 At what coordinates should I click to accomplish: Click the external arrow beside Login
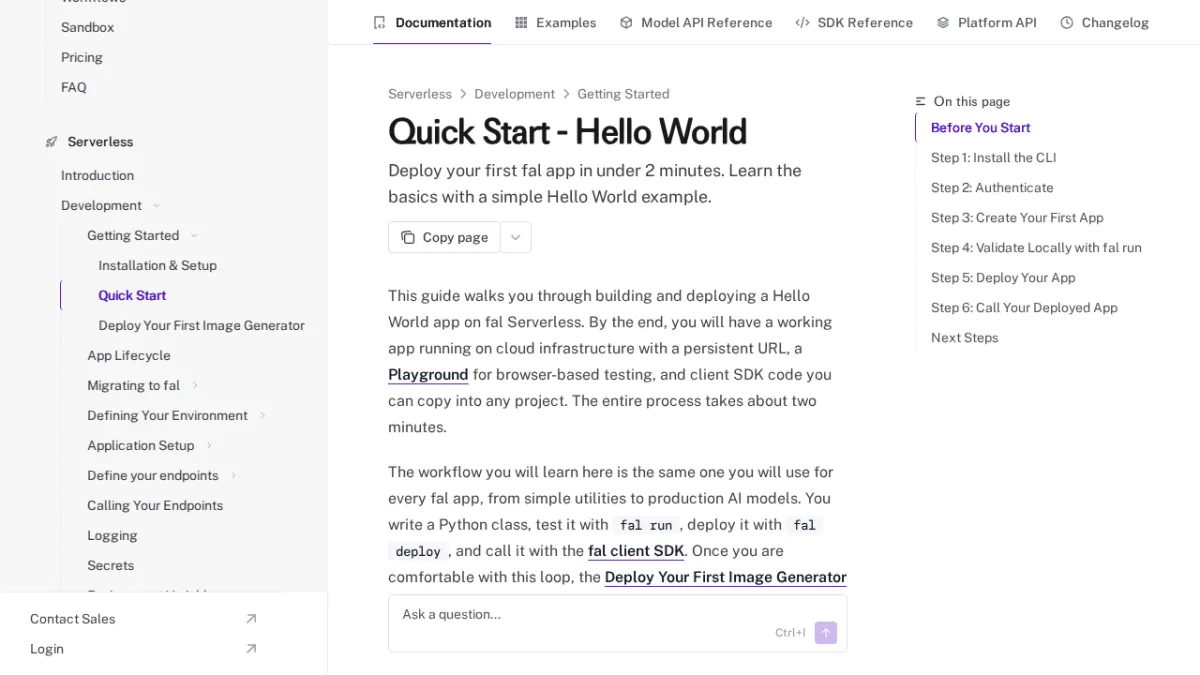point(251,649)
